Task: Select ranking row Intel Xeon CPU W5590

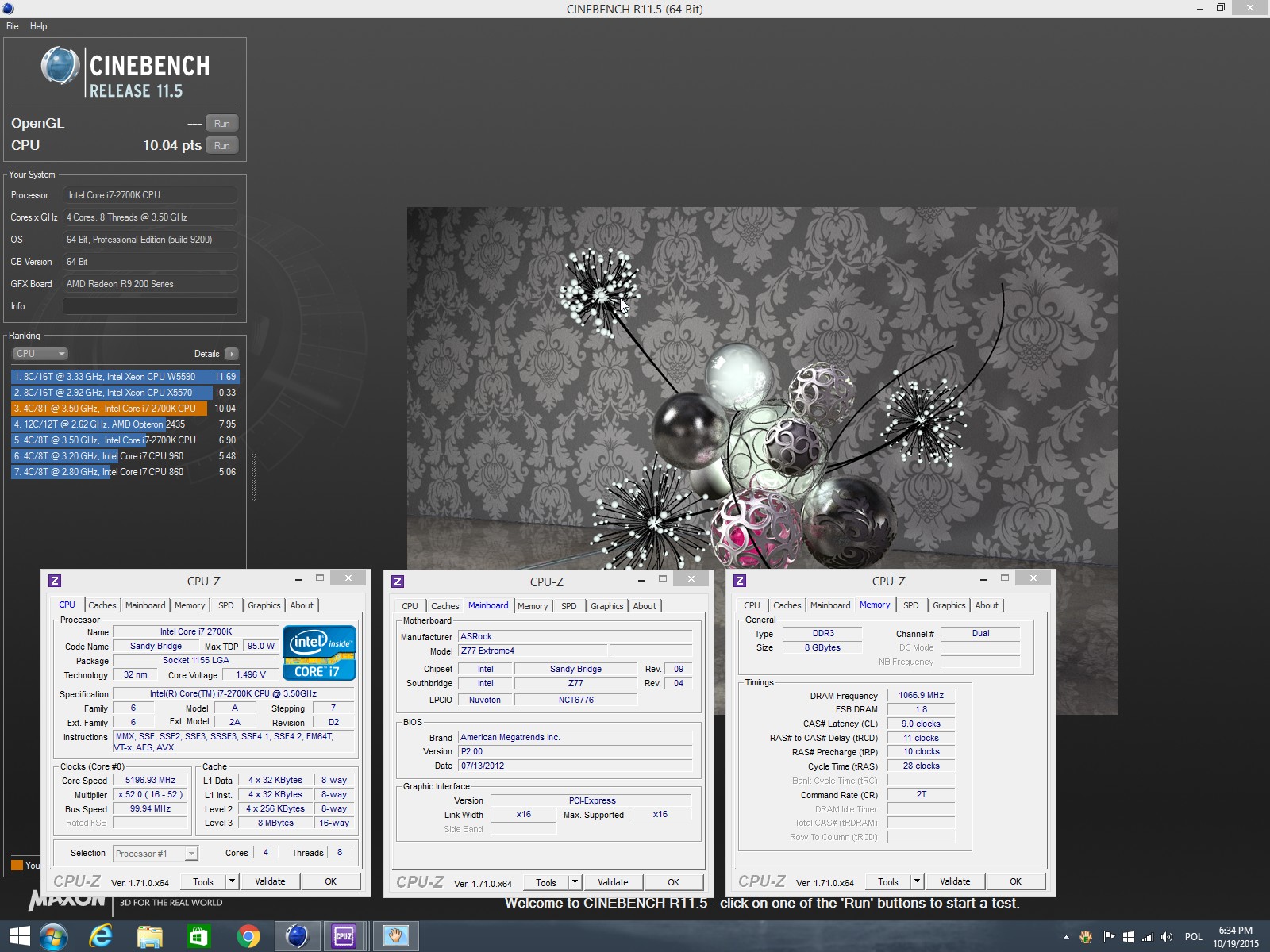Action: point(125,377)
